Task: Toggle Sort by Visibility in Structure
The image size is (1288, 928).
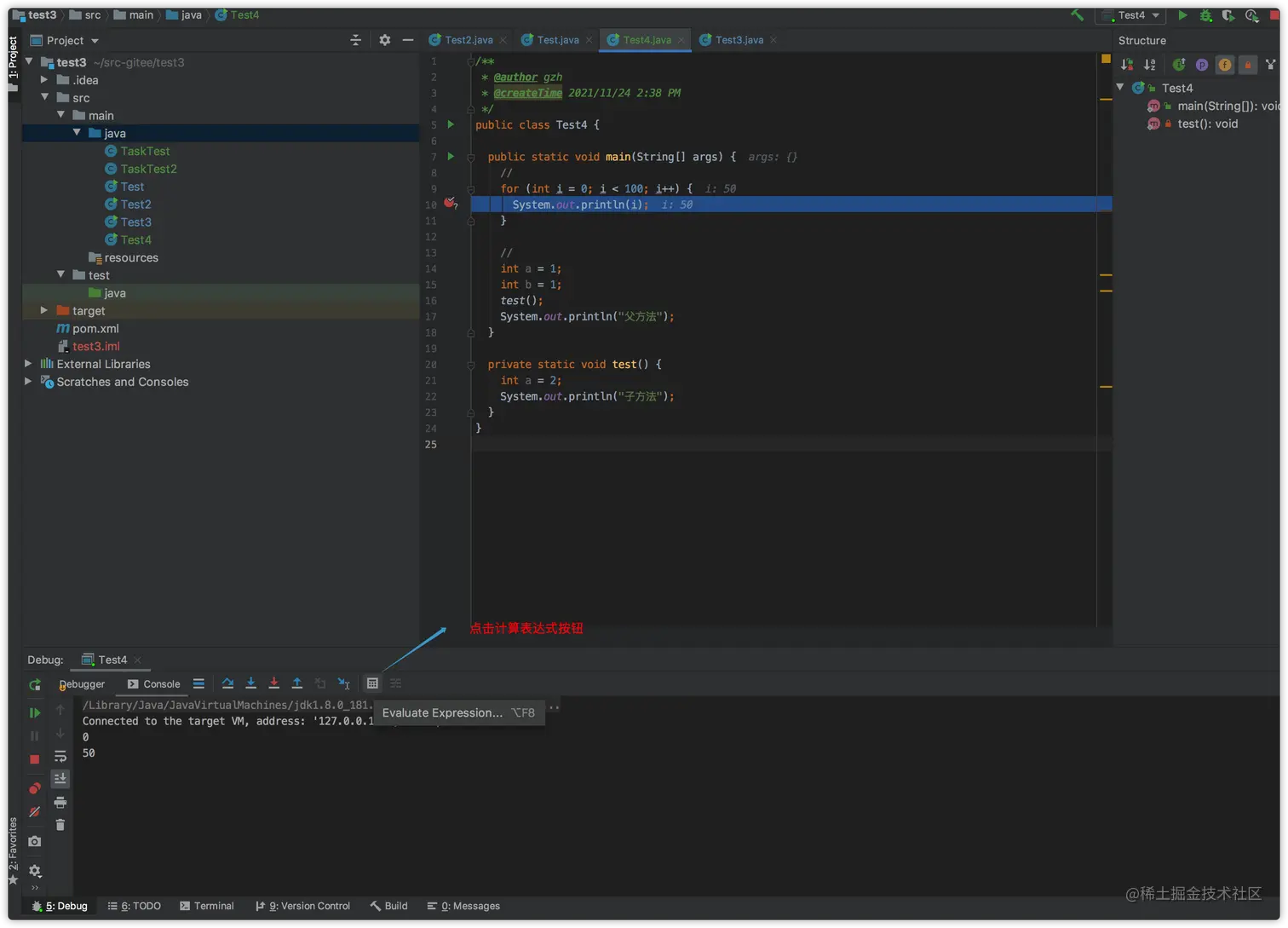Action: 1127,65
